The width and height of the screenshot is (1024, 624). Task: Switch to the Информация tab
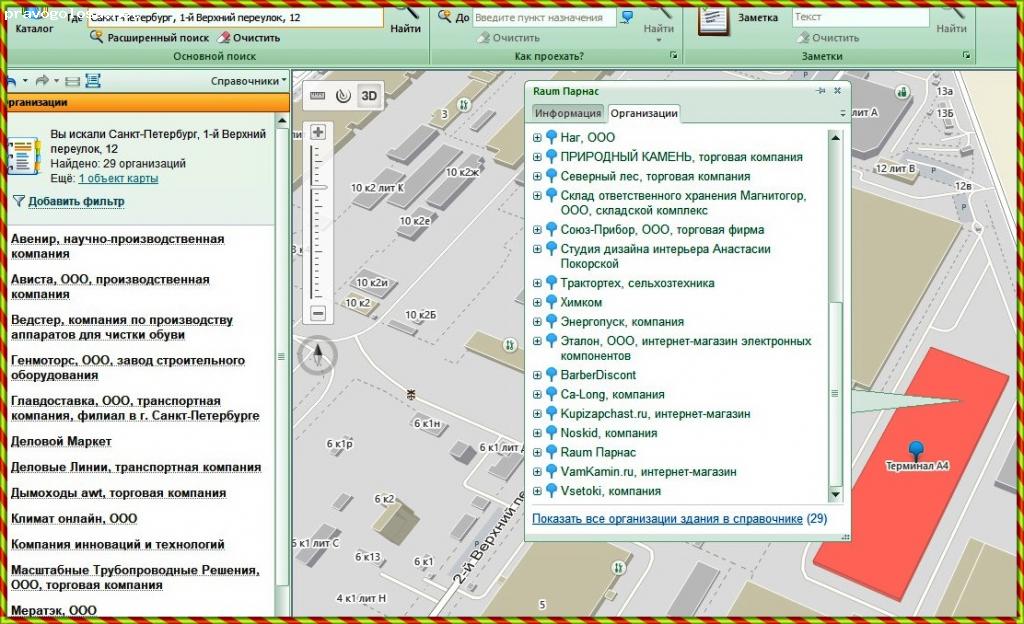[x=567, y=113]
